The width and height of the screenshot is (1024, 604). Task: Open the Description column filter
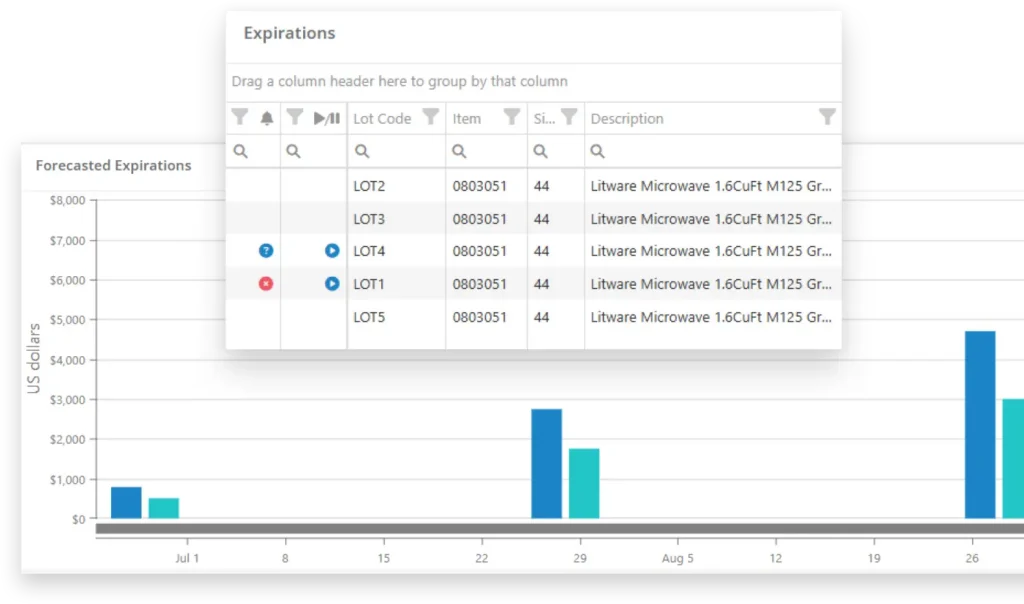(x=827, y=118)
